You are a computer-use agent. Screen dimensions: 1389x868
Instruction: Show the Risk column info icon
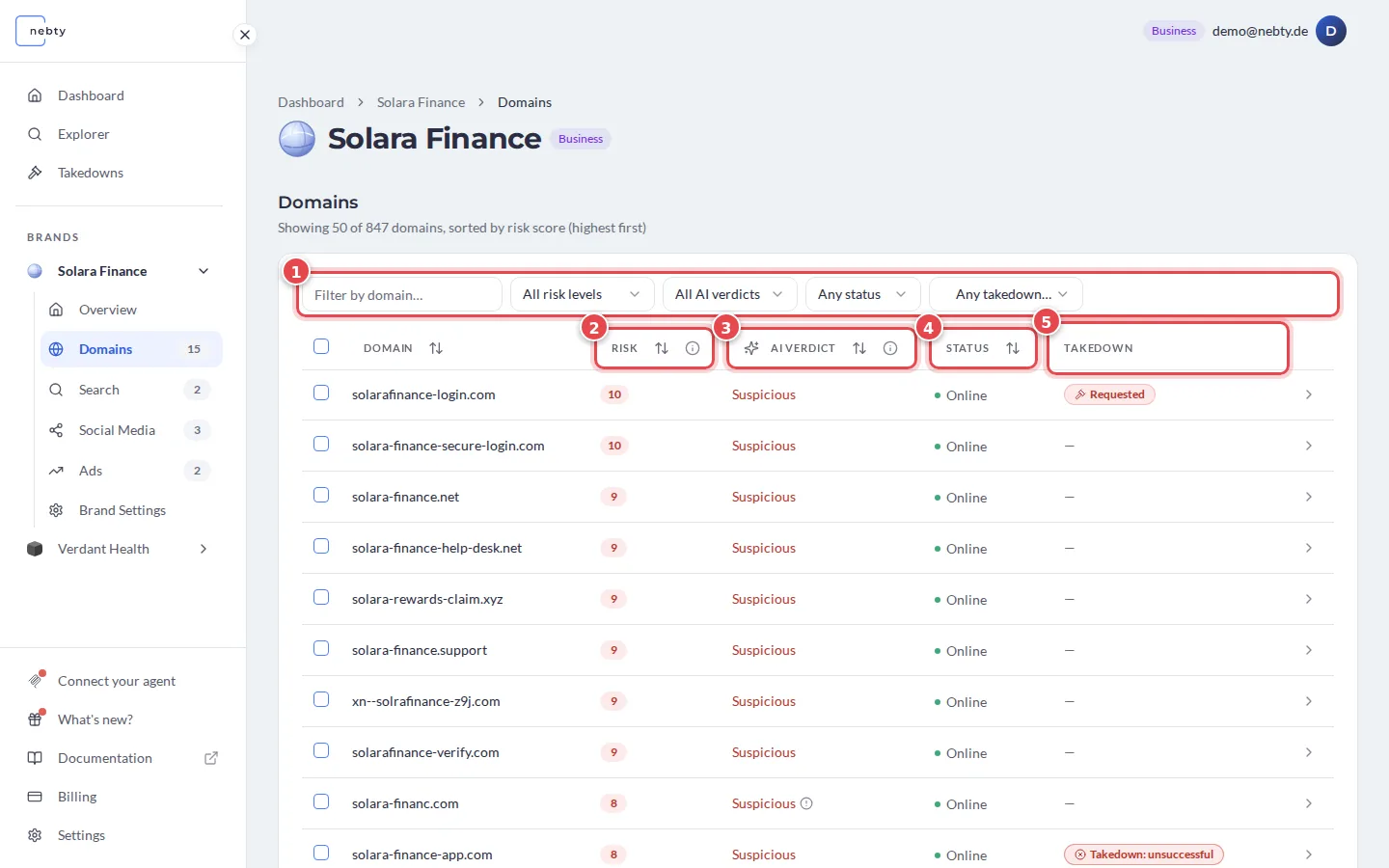click(693, 348)
